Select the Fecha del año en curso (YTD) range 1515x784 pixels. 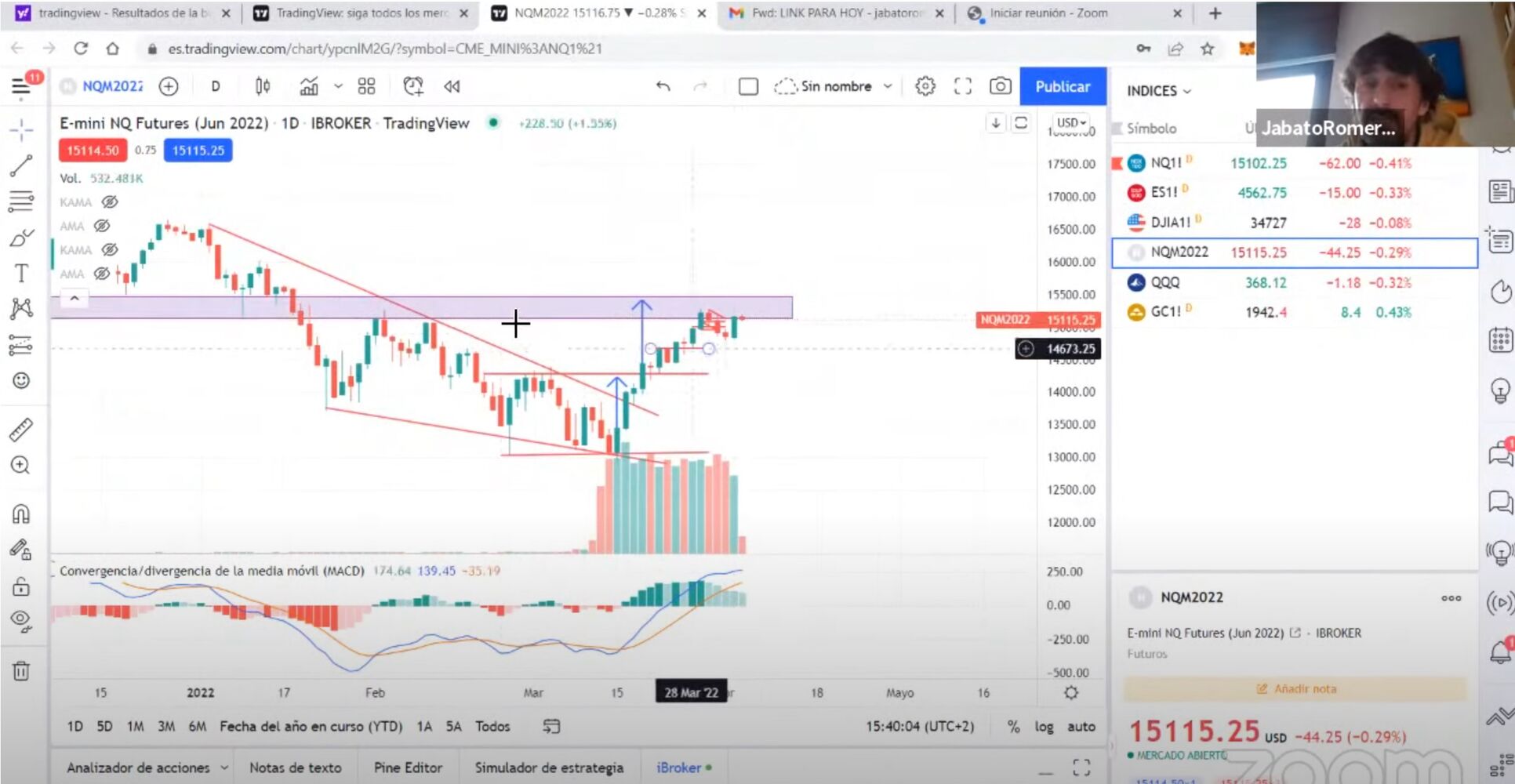pyautogui.click(x=311, y=727)
